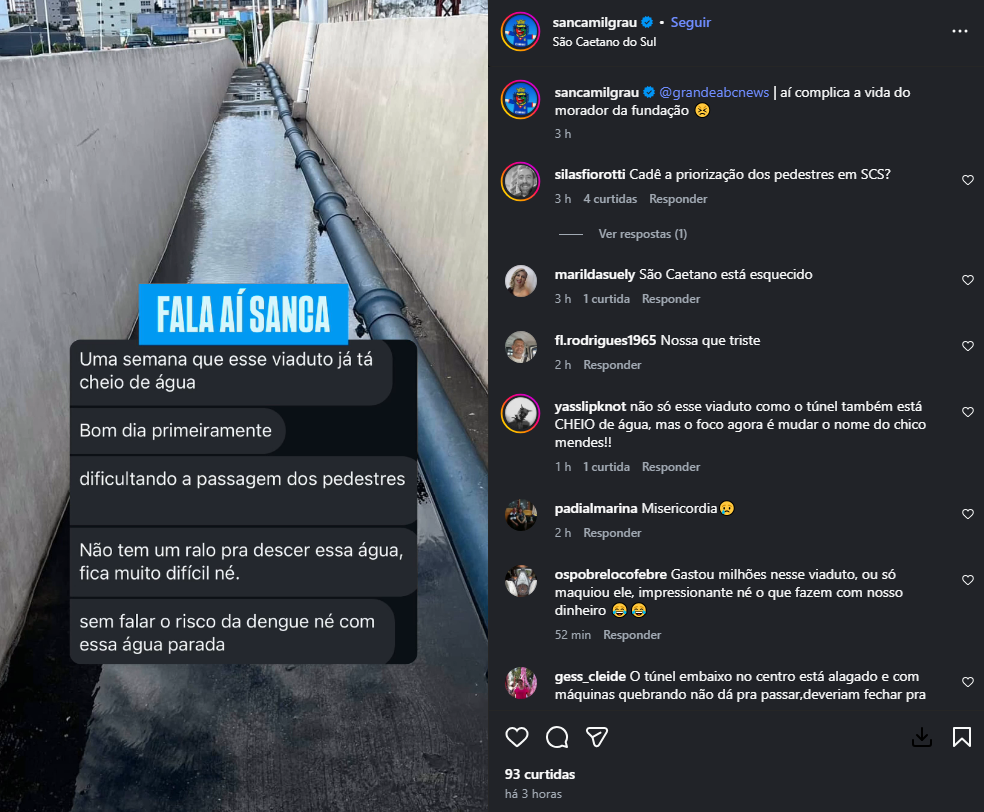This screenshot has height=812, width=984.
Task: Reply to ospobrelocofebre's comment
Action: click(632, 635)
